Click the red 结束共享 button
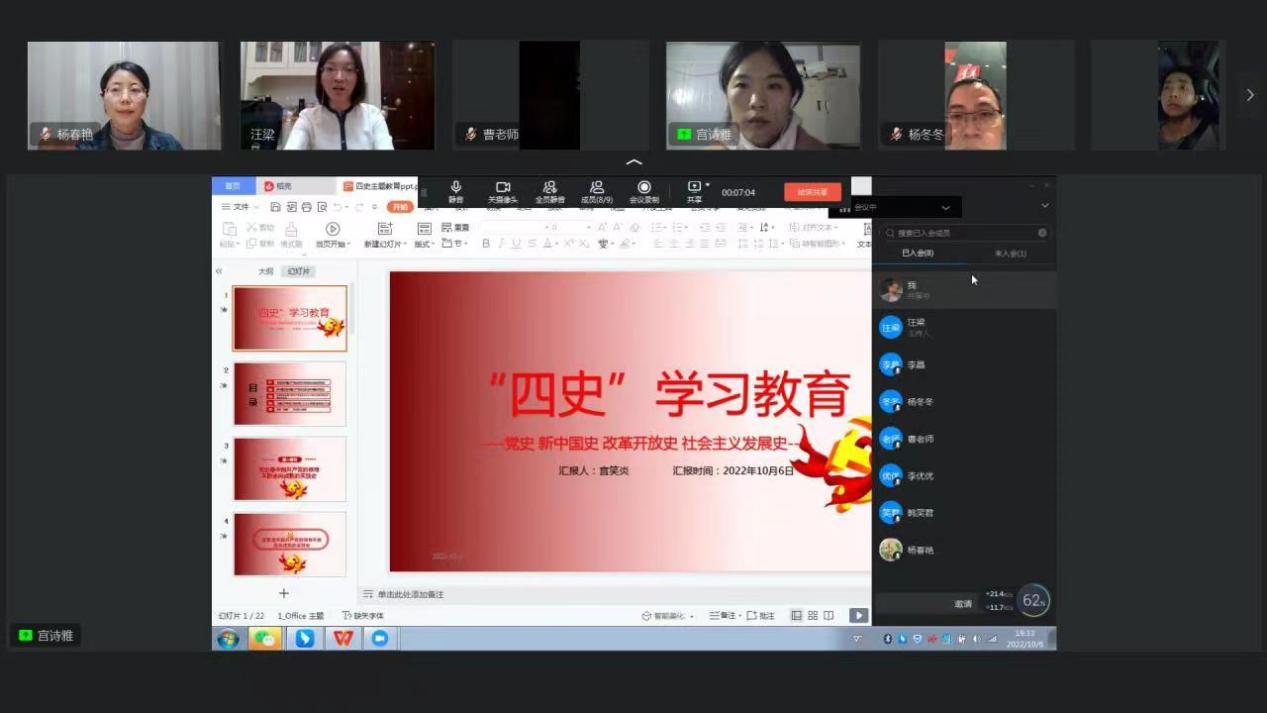This screenshot has width=1267, height=713. click(812, 192)
